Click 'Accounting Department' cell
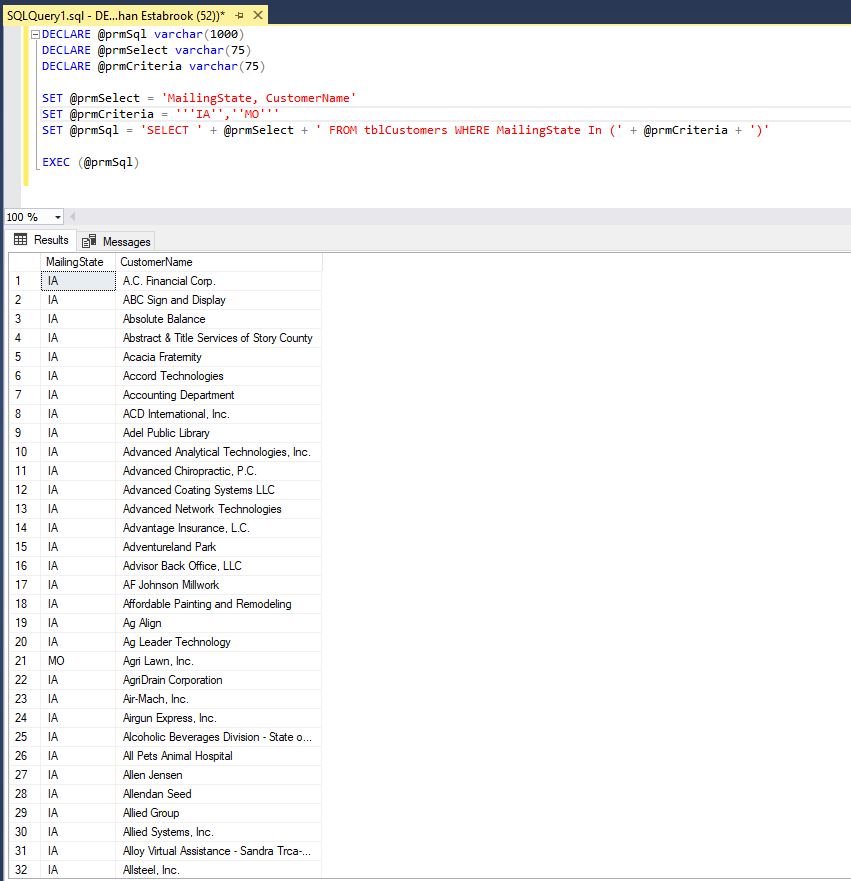The width and height of the screenshot is (851, 881). pos(219,395)
